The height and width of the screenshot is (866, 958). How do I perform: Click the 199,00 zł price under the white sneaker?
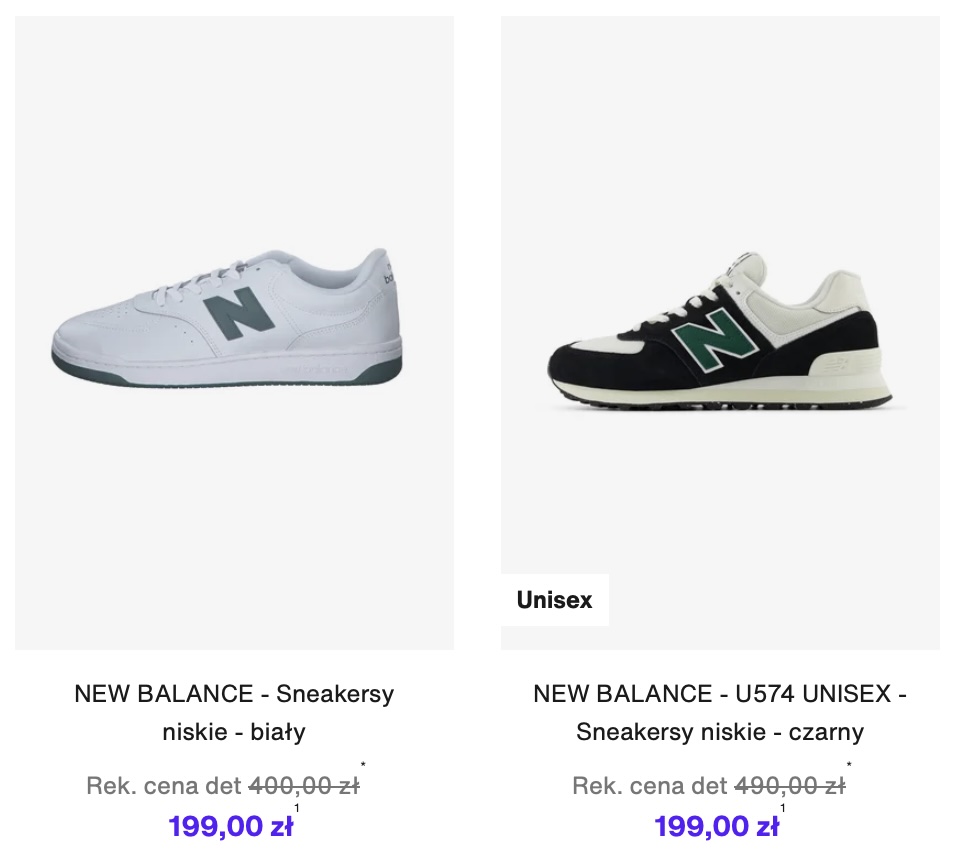pos(231,827)
